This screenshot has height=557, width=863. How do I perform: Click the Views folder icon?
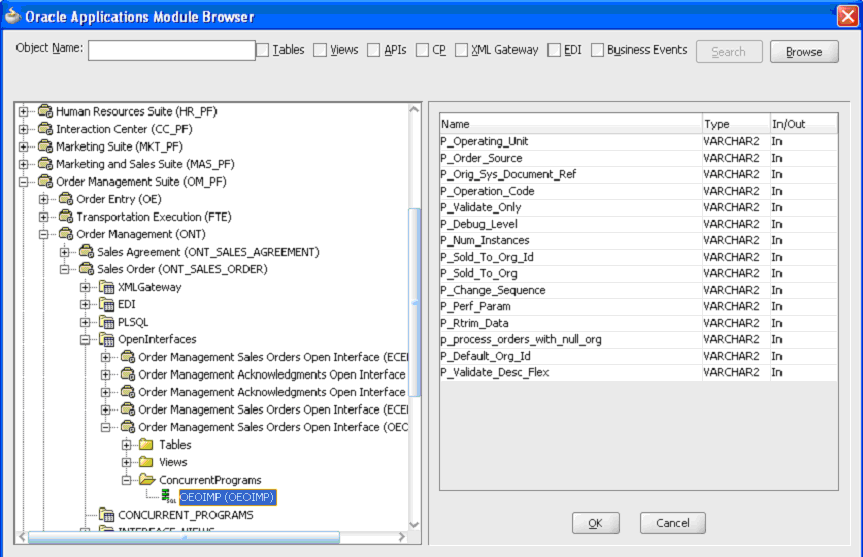coord(146,462)
